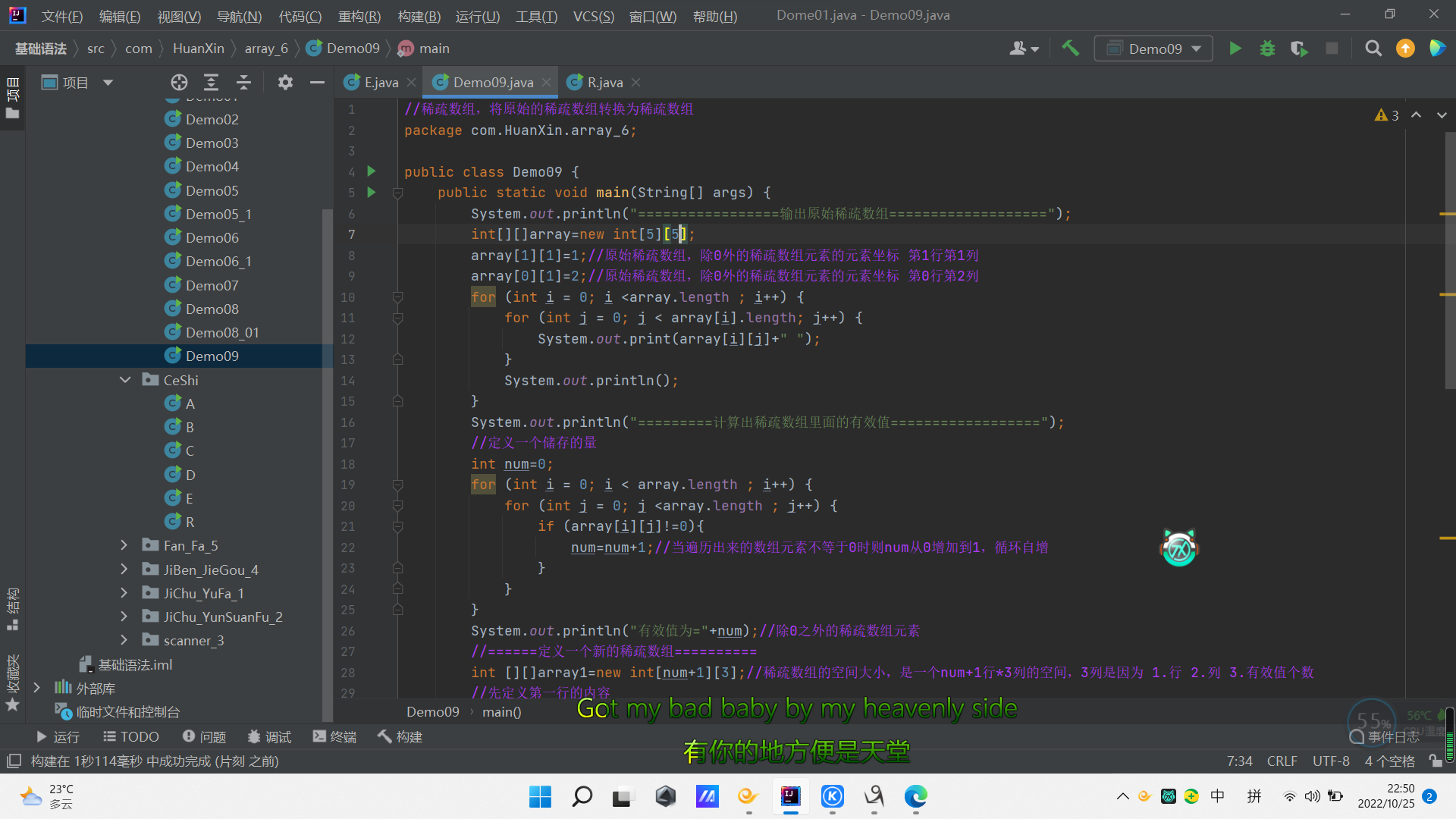
Task: Start debugging with the bug icon
Action: pos(1267,49)
